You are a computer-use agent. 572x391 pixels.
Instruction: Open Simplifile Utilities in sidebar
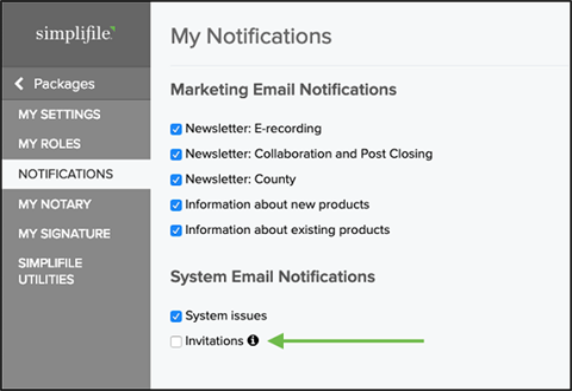[x=76, y=271]
